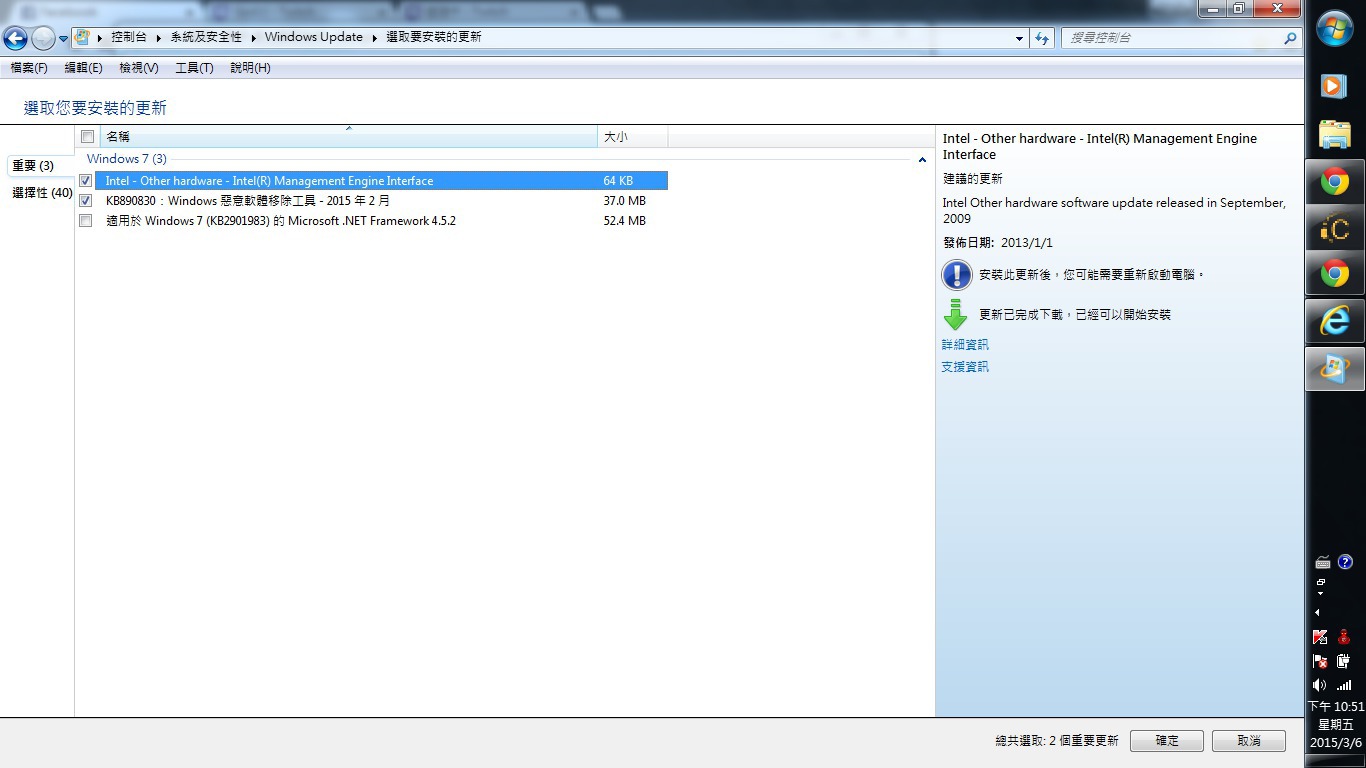
Task: Click the 52.4 MB size value
Action: coord(625,221)
